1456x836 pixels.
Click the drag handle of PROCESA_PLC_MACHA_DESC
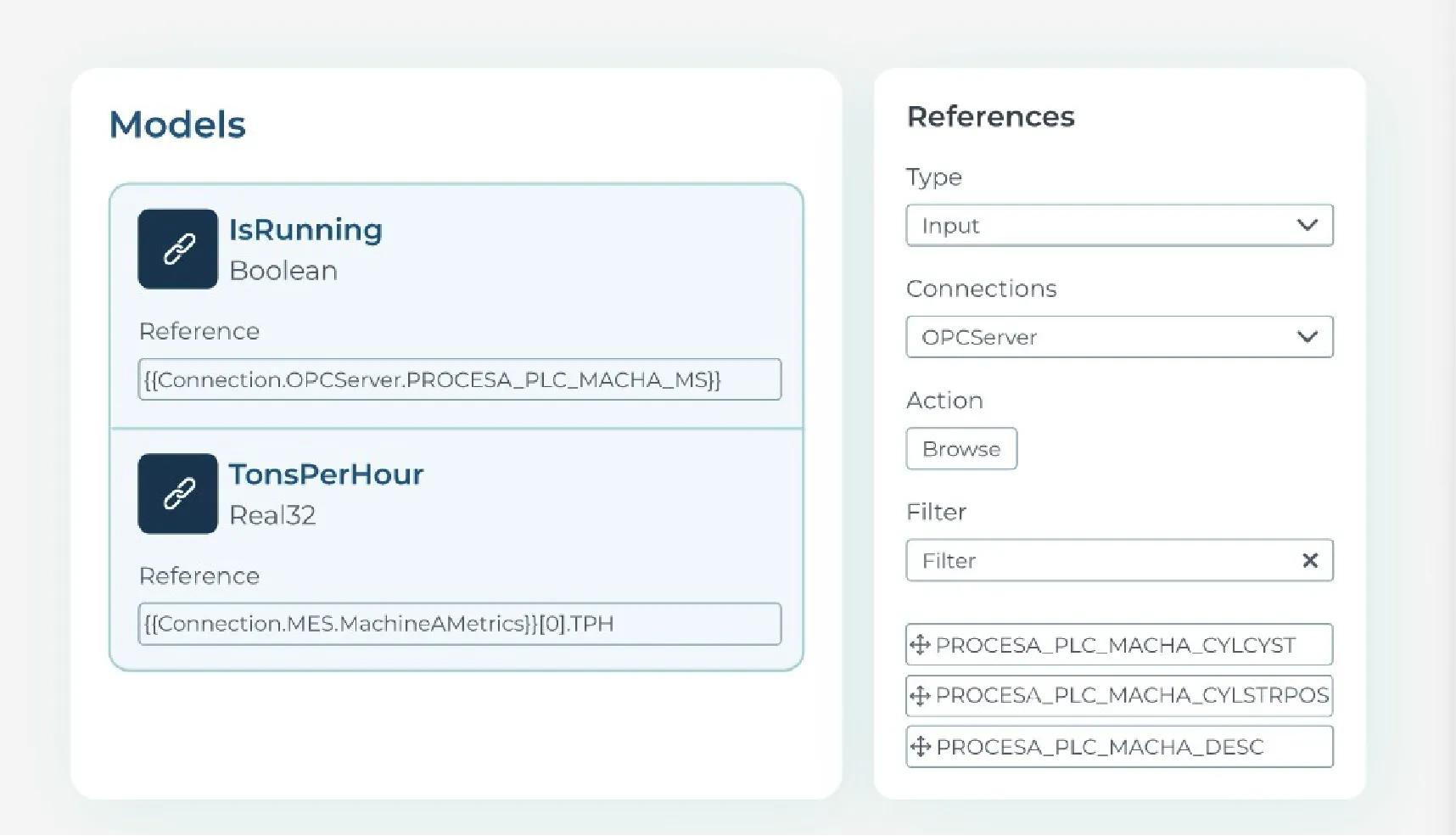(x=920, y=747)
